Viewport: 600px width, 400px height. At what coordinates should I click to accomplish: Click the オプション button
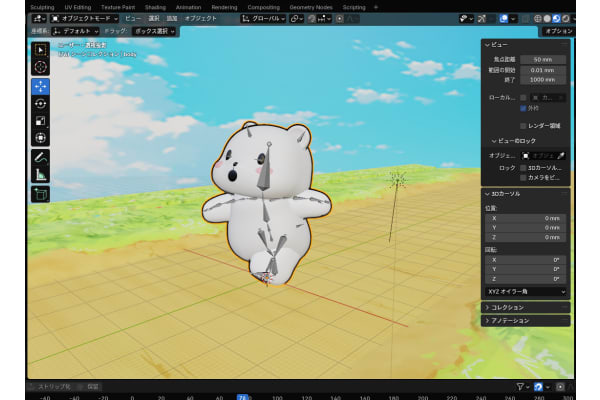click(x=556, y=31)
